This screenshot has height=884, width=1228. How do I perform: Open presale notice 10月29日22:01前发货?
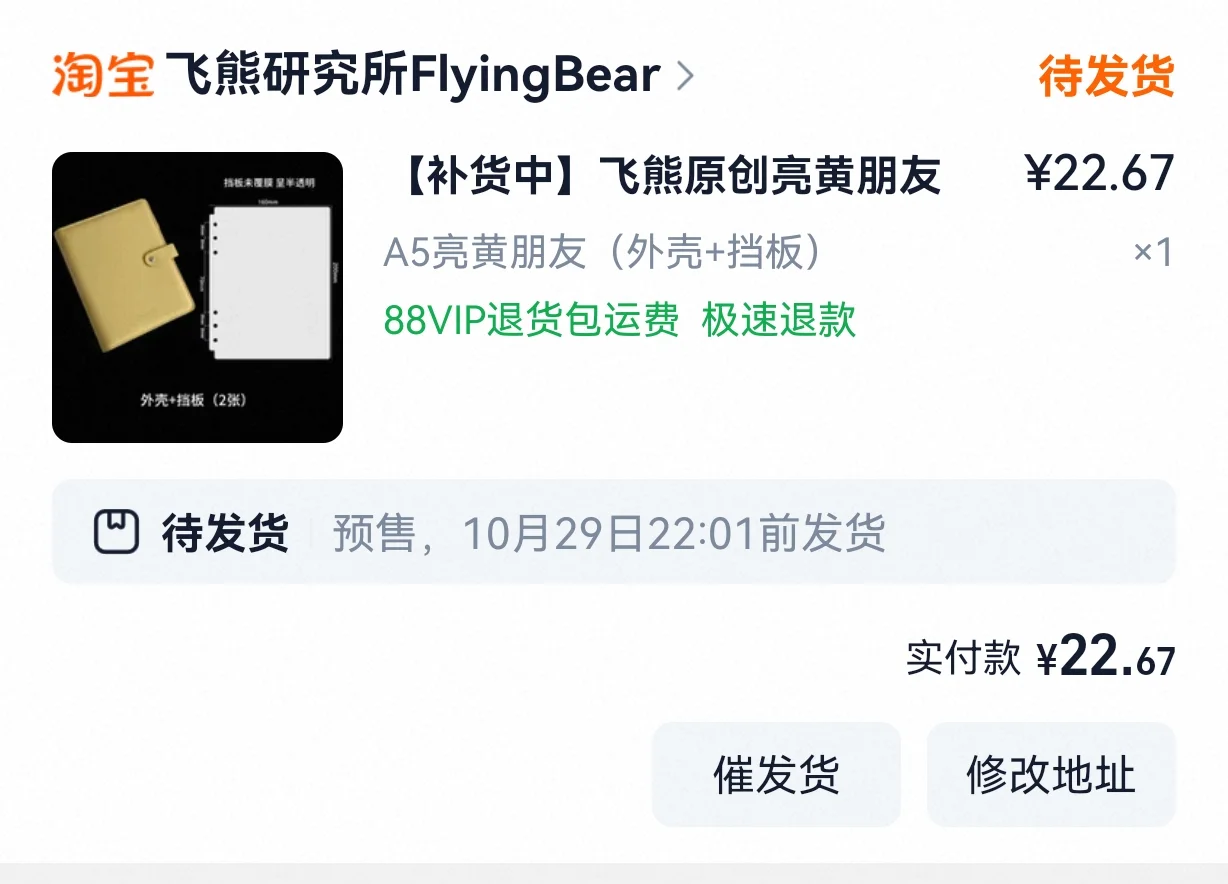[609, 533]
